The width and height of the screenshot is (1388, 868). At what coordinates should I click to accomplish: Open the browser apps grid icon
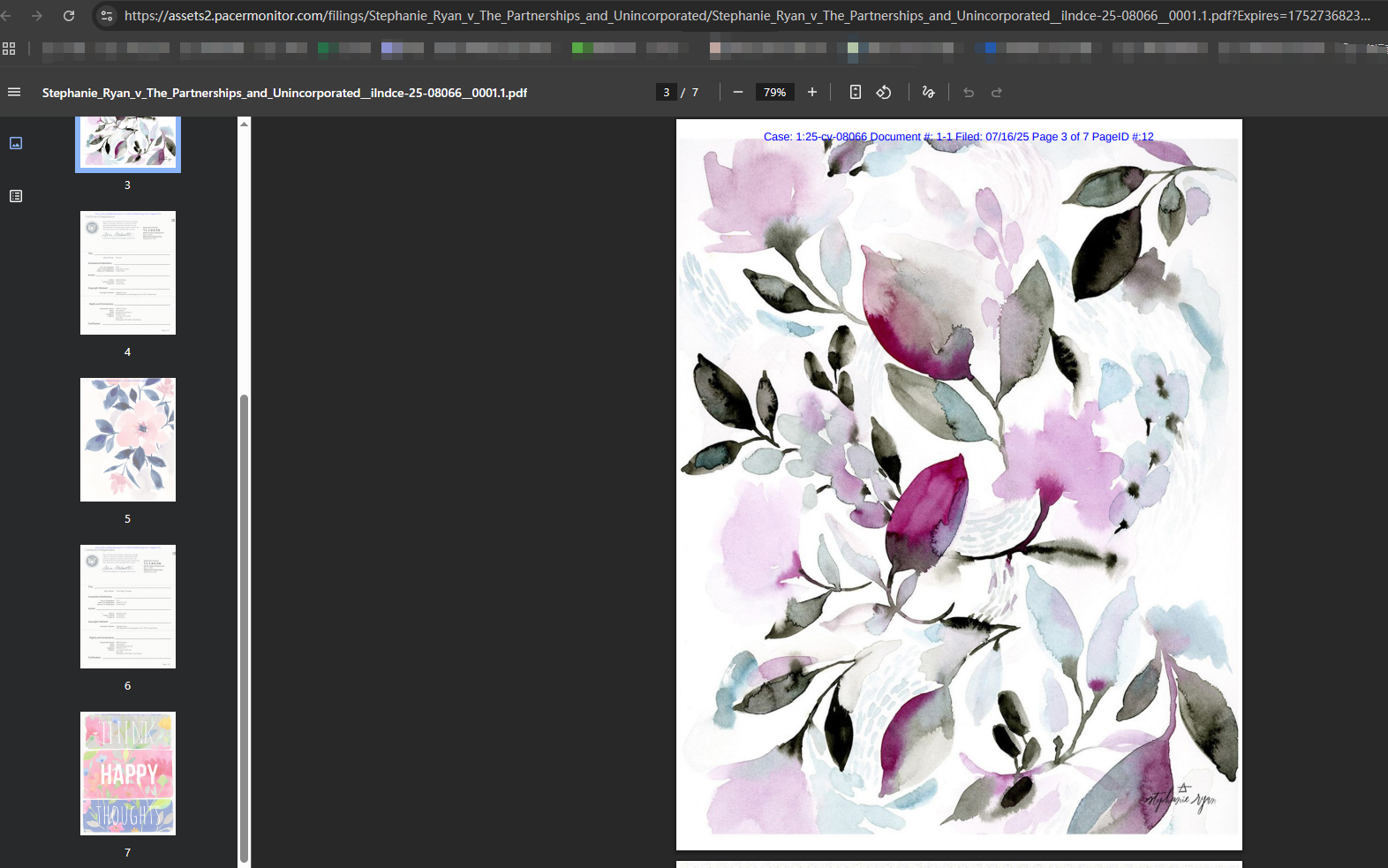pyautogui.click(x=9, y=49)
